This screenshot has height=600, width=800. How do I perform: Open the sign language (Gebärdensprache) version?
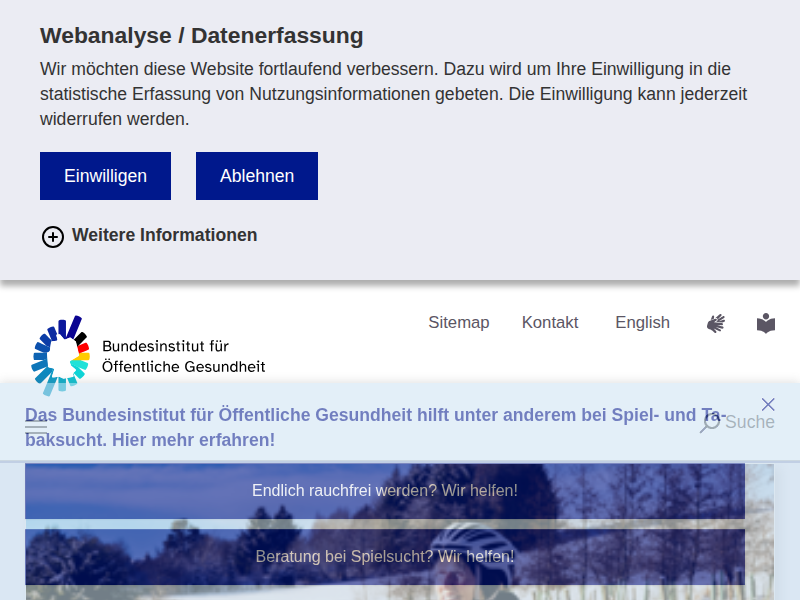coord(715,322)
